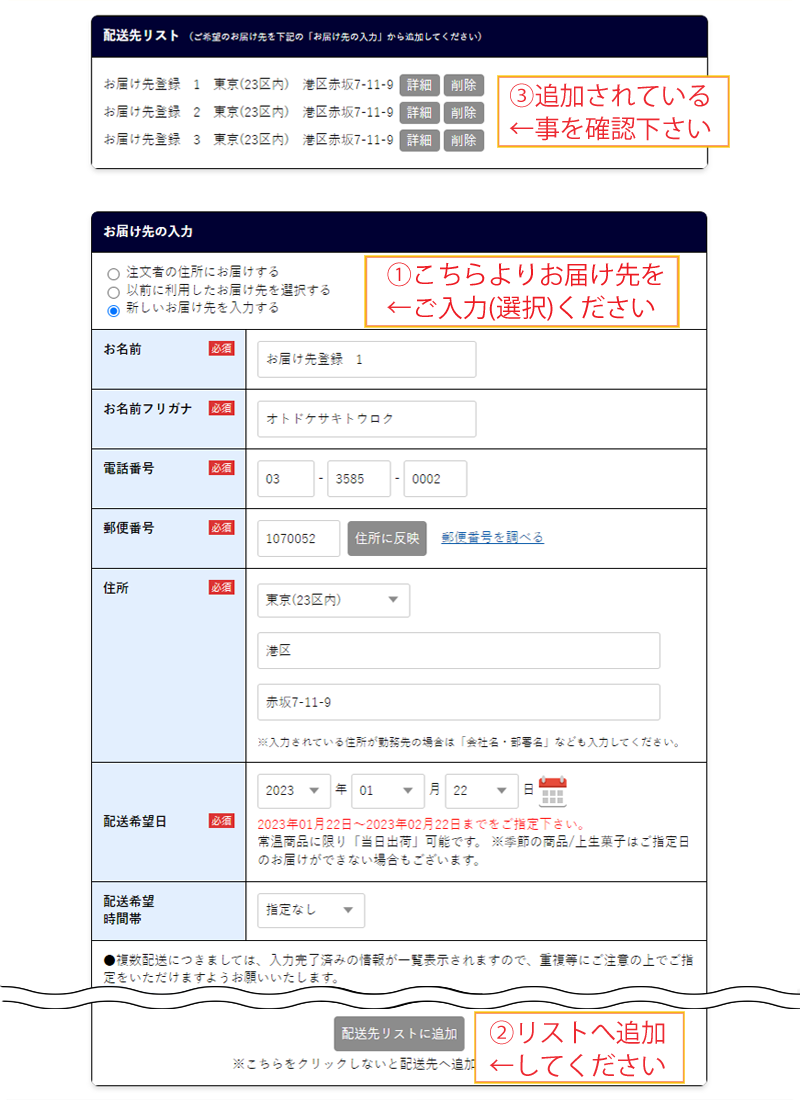Click the お名前 name input field
The height and width of the screenshot is (1100, 800).
coord(366,359)
